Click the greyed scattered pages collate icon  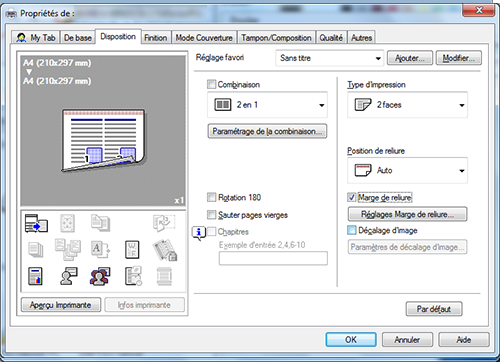pos(68,249)
